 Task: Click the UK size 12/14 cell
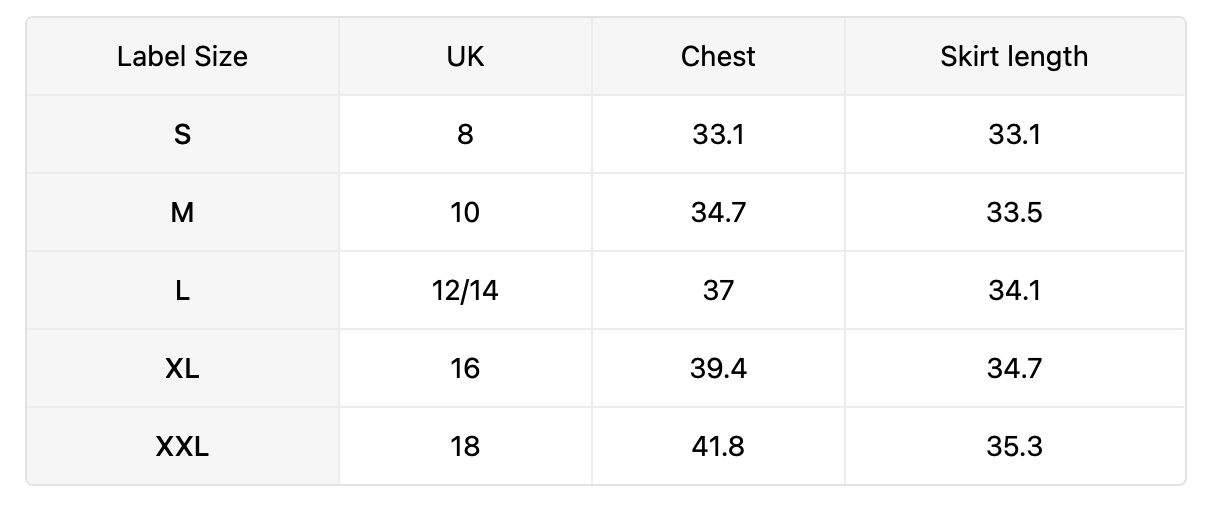(x=465, y=290)
